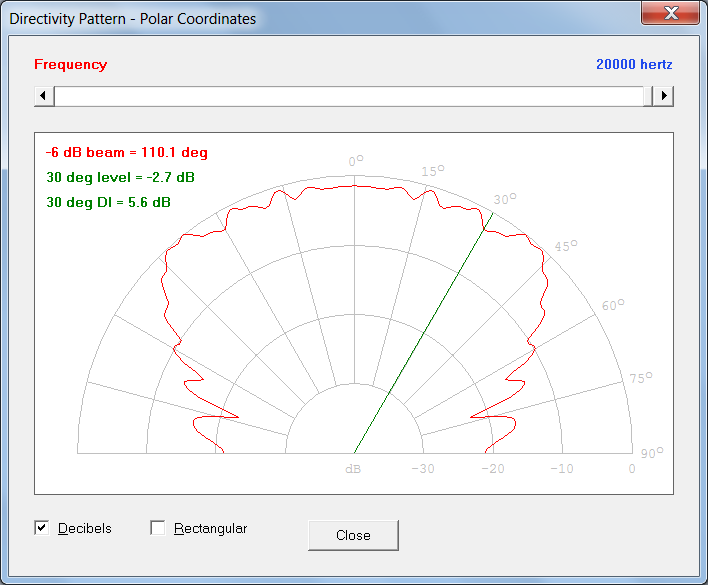Click the 30 deg level readout

pos(121,177)
